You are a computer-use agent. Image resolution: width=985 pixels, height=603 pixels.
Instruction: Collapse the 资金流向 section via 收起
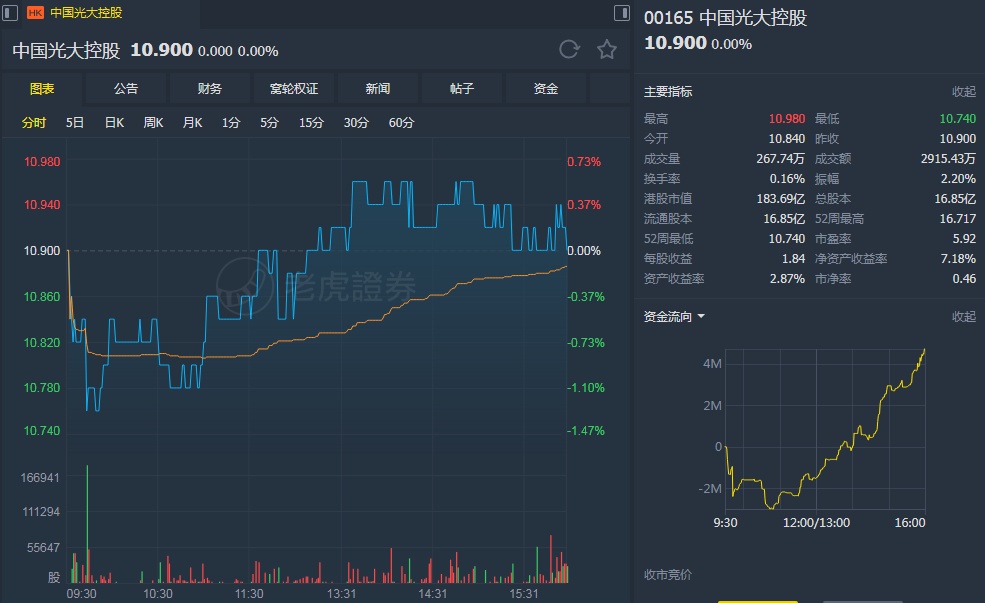964,317
